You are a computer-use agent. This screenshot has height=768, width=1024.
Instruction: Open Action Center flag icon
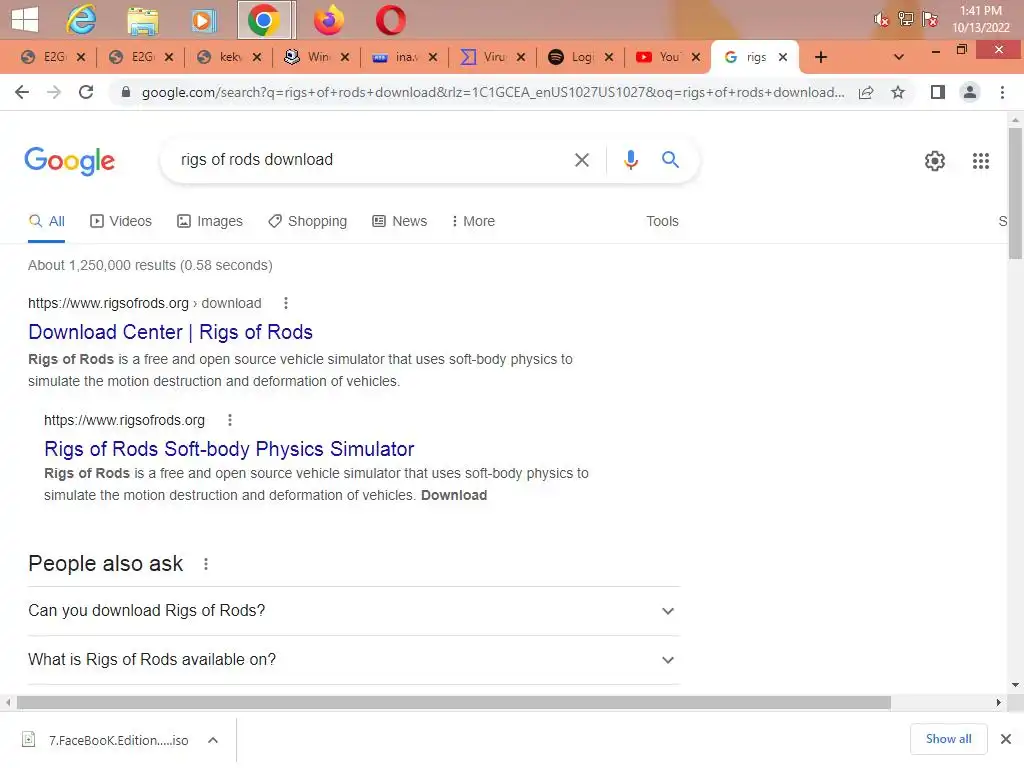[929, 19]
